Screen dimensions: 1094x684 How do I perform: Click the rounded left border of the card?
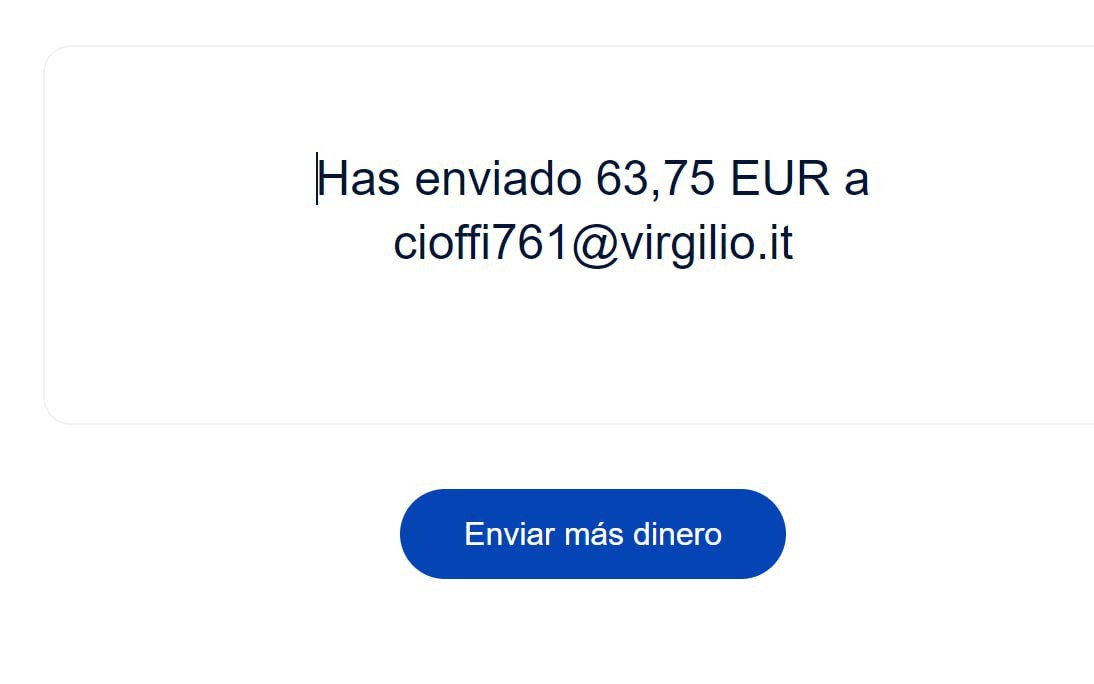click(45, 235)
